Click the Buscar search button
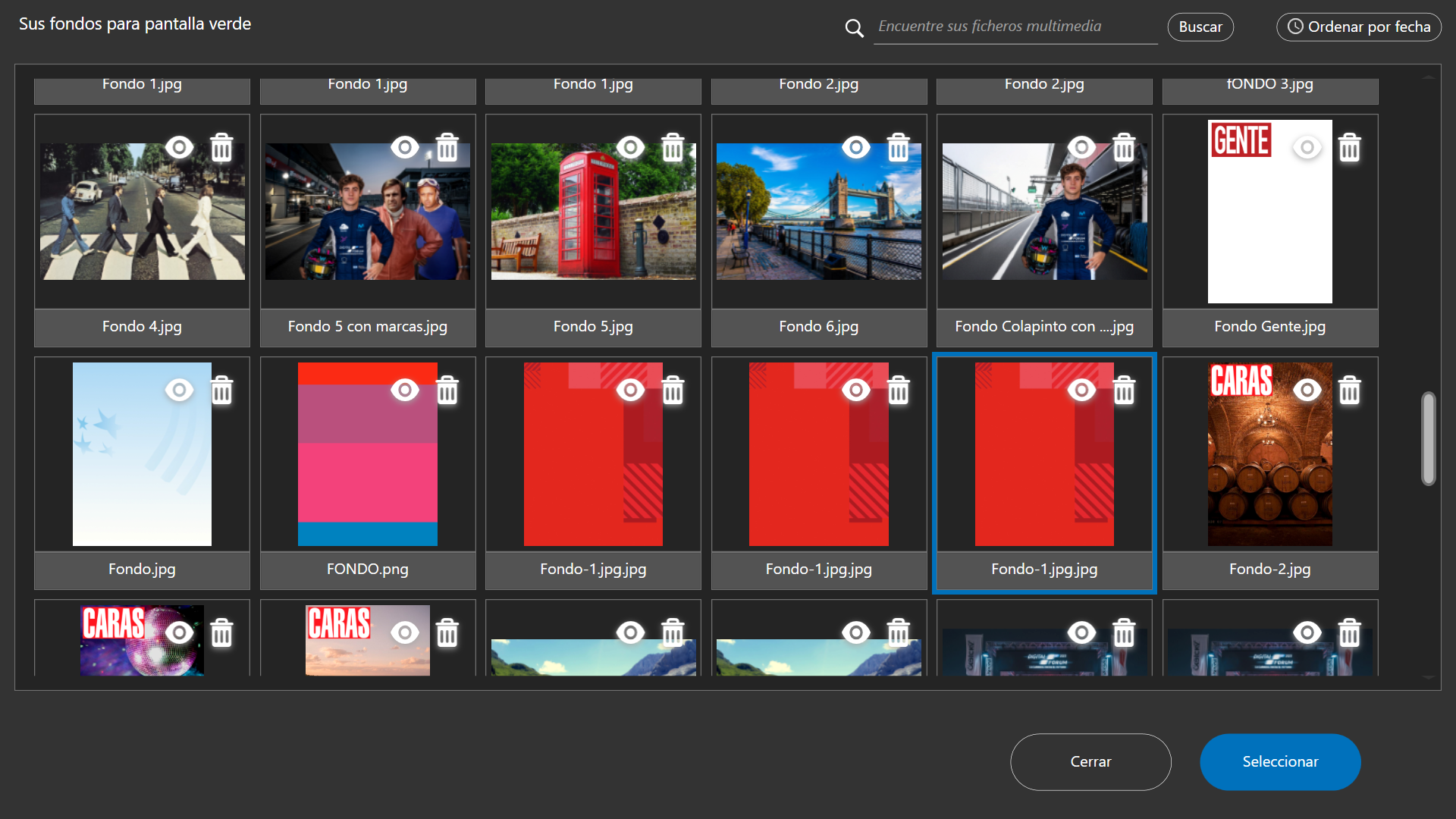Screen dimensions: 1456x819 point(1200,27)
